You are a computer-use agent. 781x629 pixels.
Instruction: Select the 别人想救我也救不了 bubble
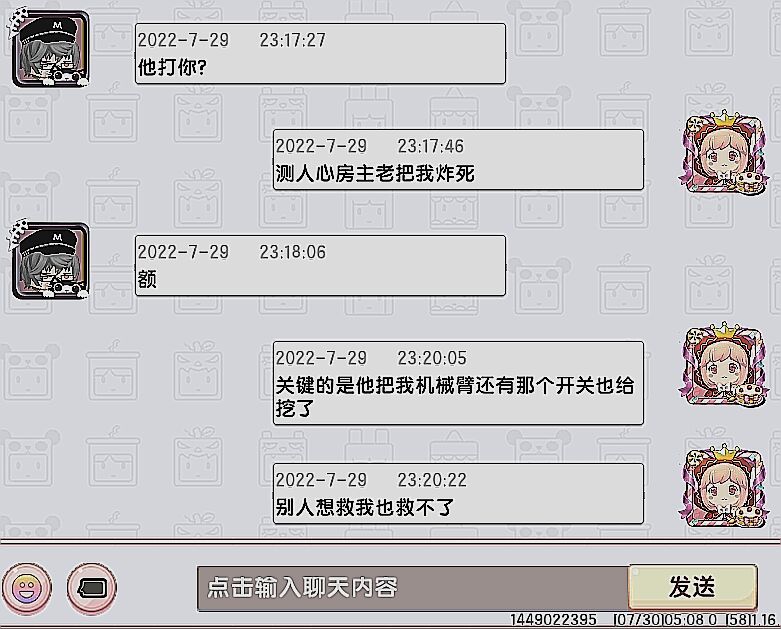[458, 494]
